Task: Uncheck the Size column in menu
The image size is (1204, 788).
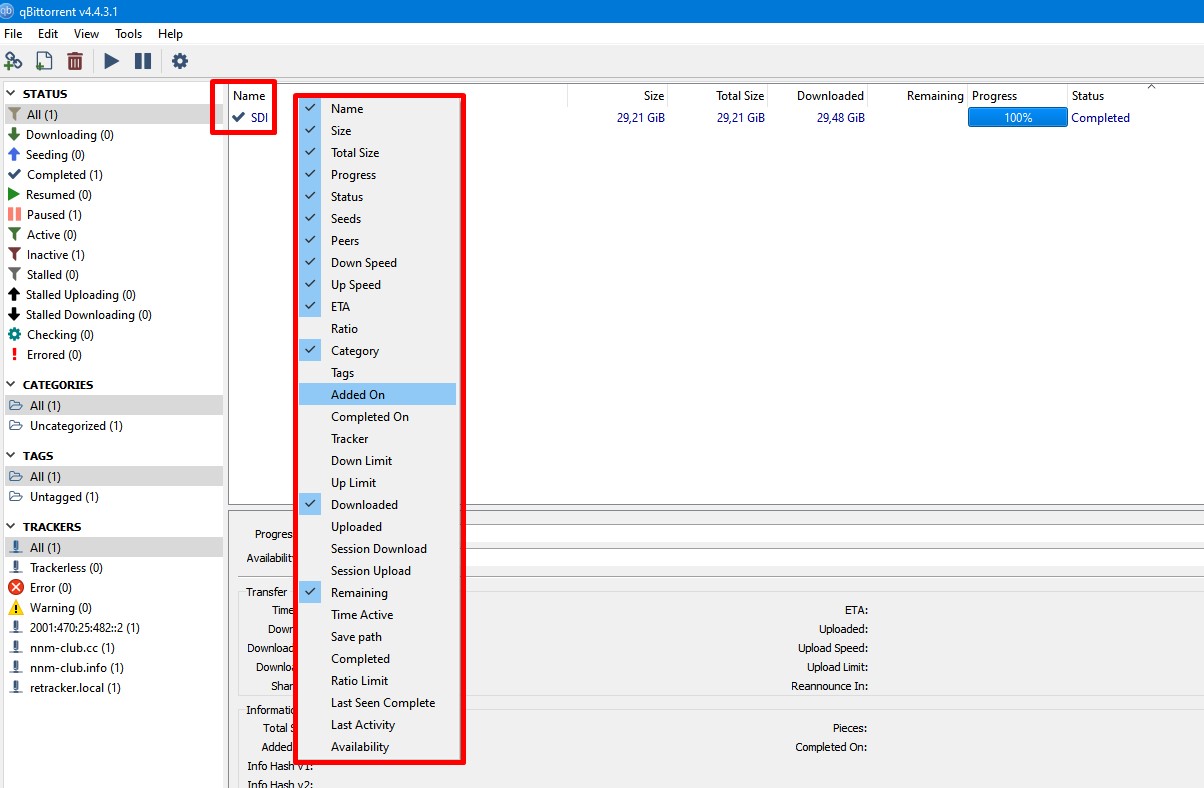Action: [x=377, y=131]
